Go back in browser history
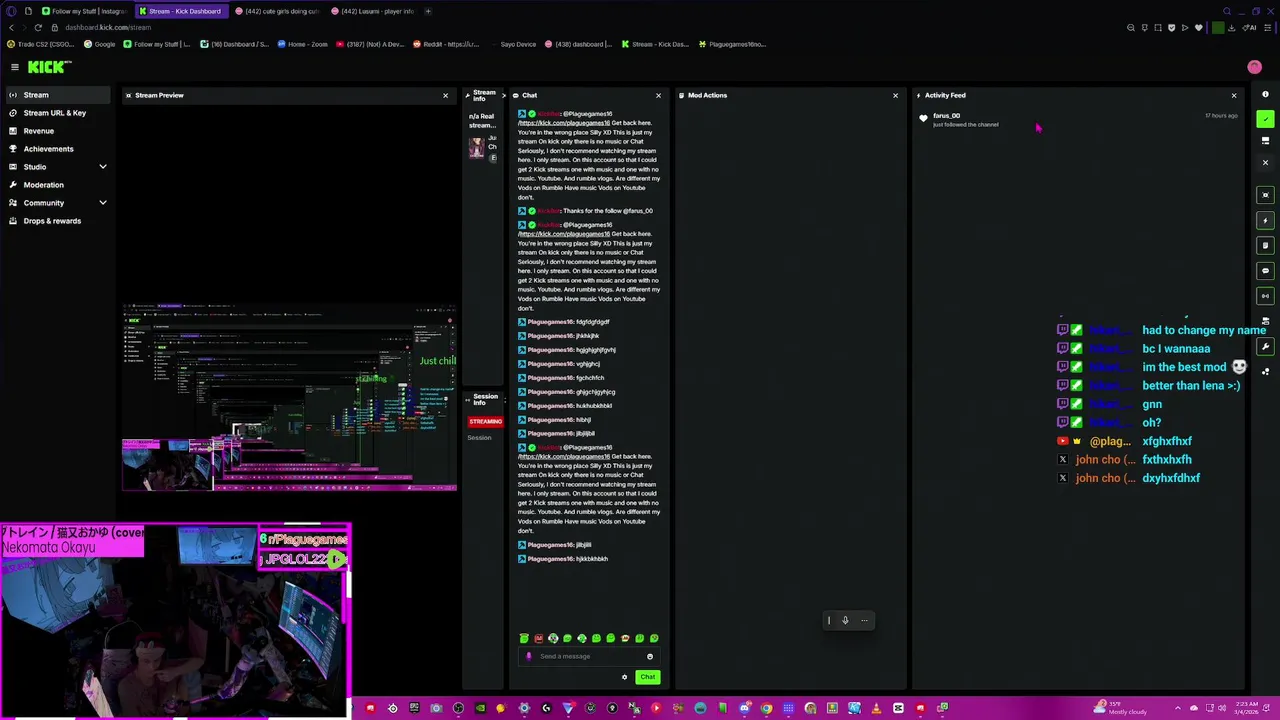1280x720 pixels. point(11,27)
